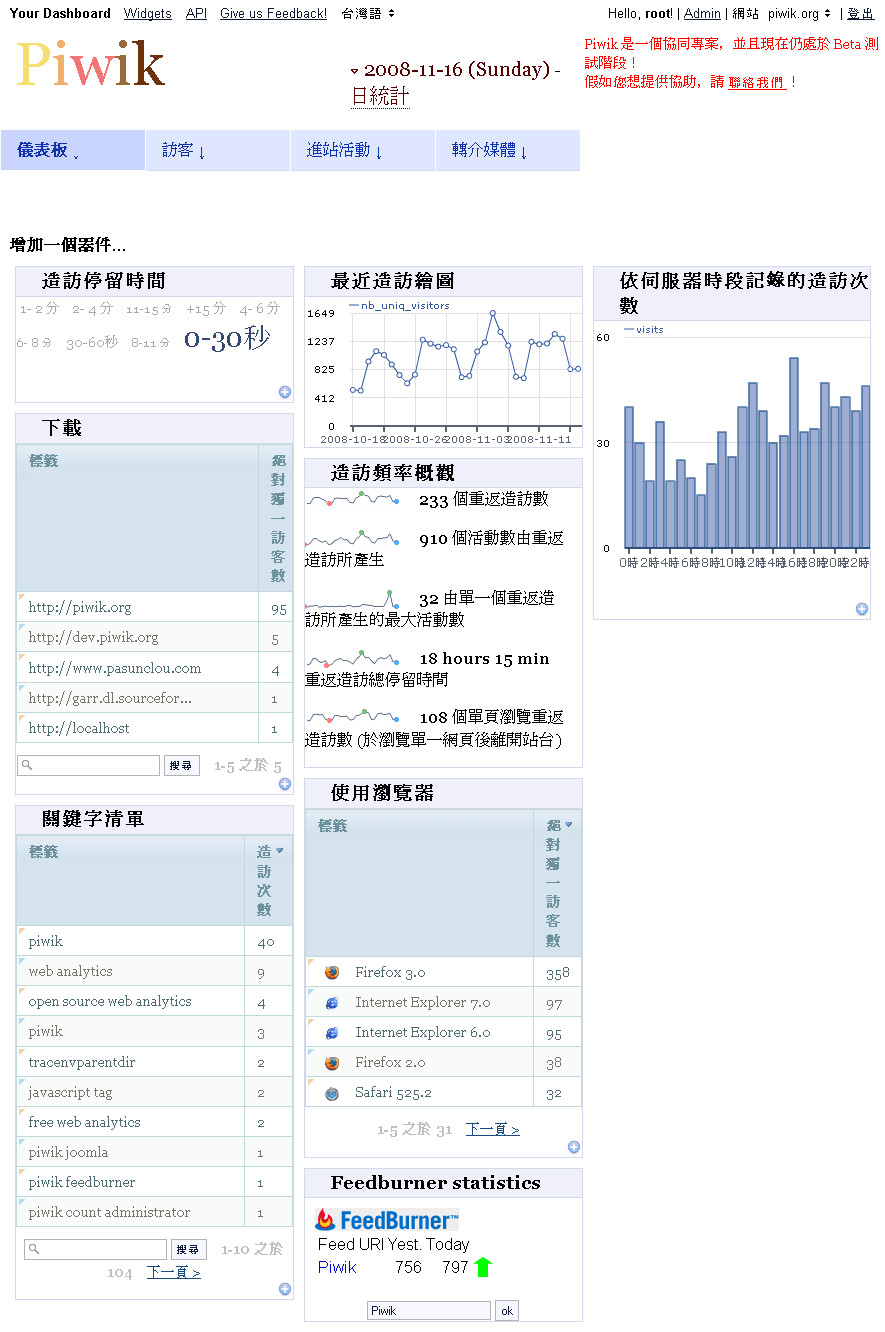Image resolution: width=885 pixels, height=1332 pixels.
Task: Open the API link
Action: [196, 14]
